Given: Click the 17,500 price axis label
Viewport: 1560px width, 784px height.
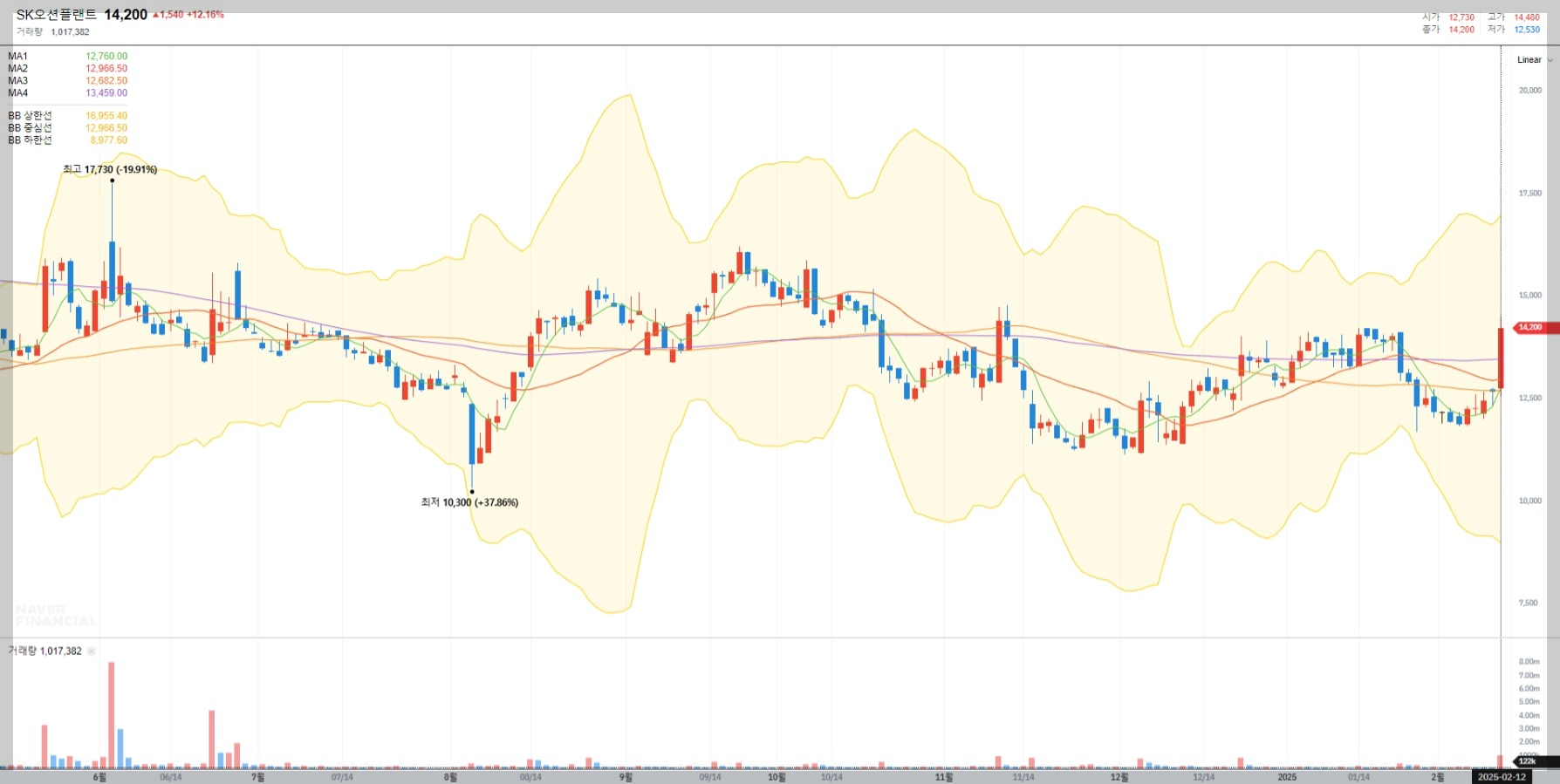Looking at the screenshot, I should 1530,194.
